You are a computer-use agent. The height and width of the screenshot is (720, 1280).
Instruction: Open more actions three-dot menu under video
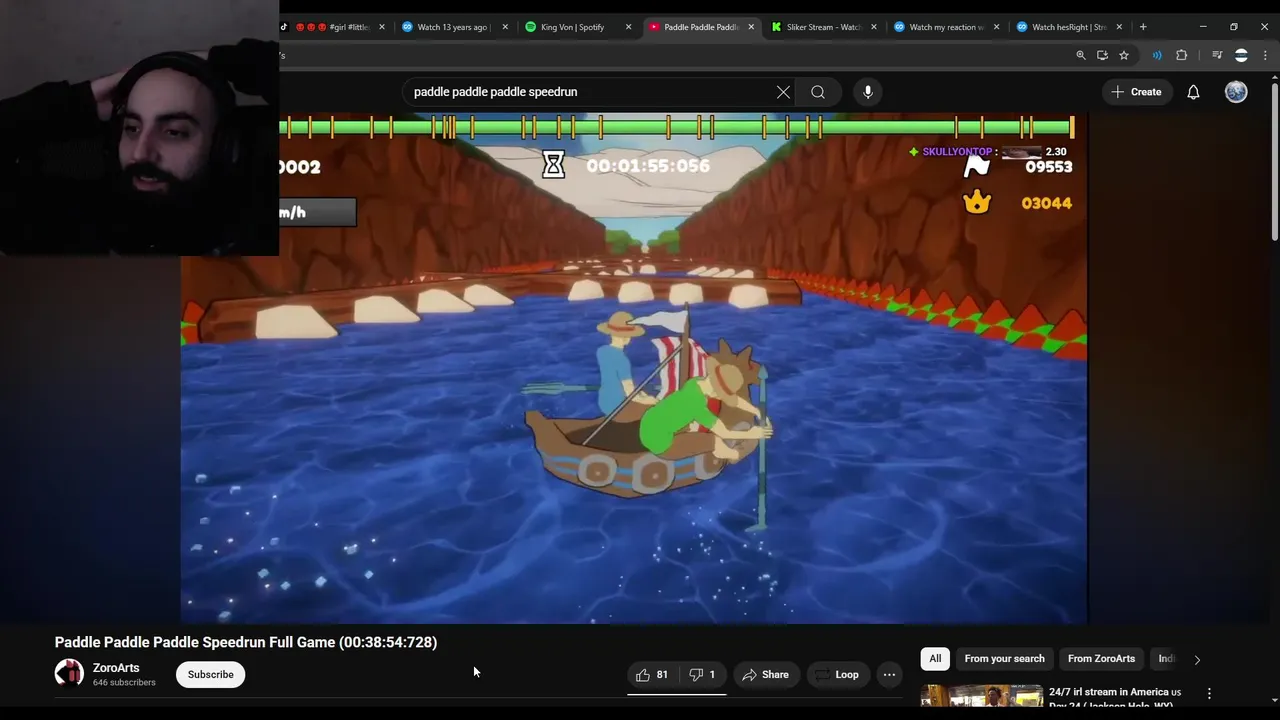point(889,675)
